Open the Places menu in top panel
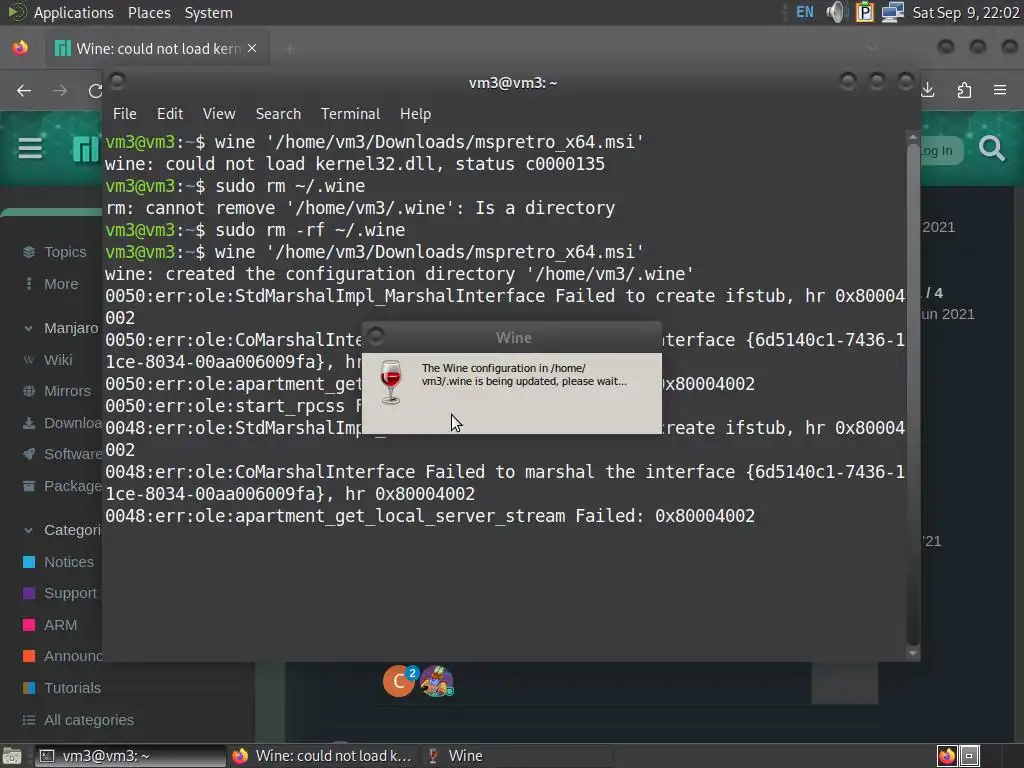Image resolution: width=1024 pixels, height=768 pixels. [149, 12]
